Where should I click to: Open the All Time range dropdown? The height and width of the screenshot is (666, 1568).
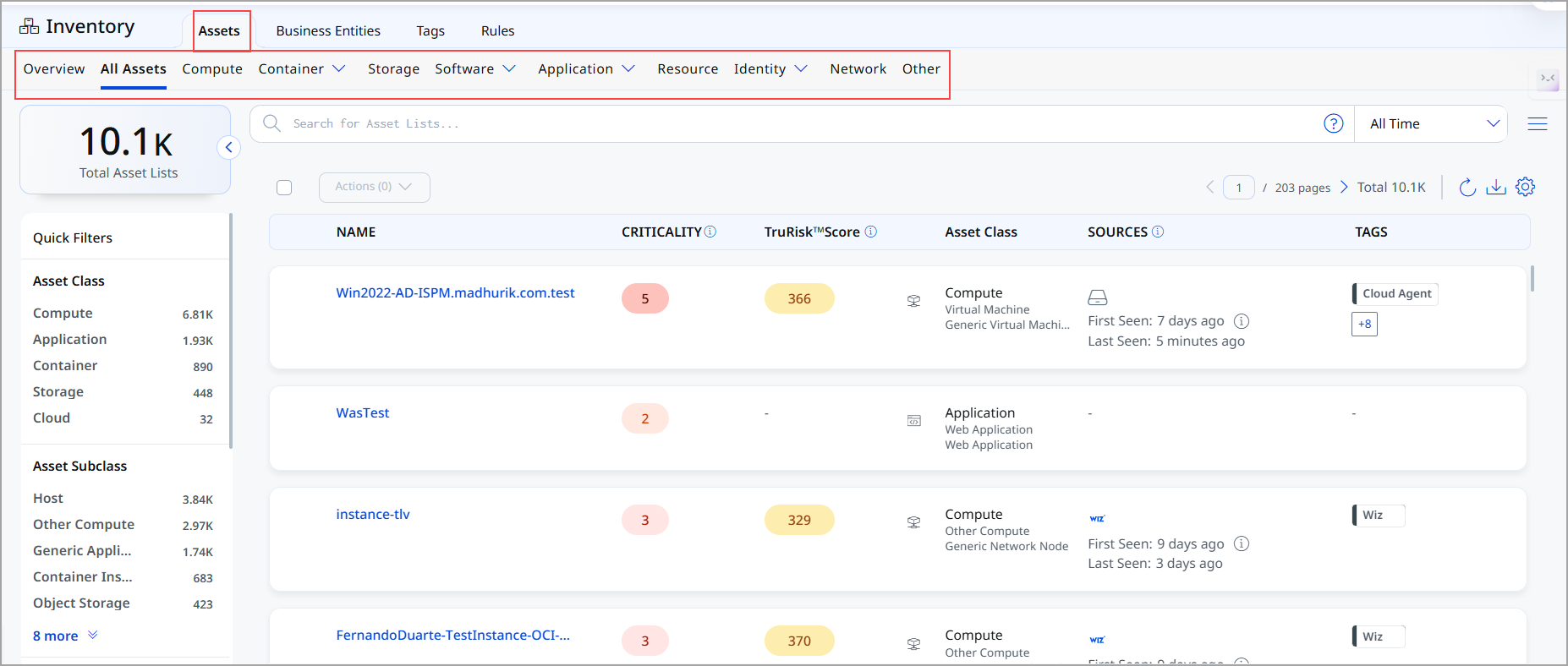(x=1431, y=123)
